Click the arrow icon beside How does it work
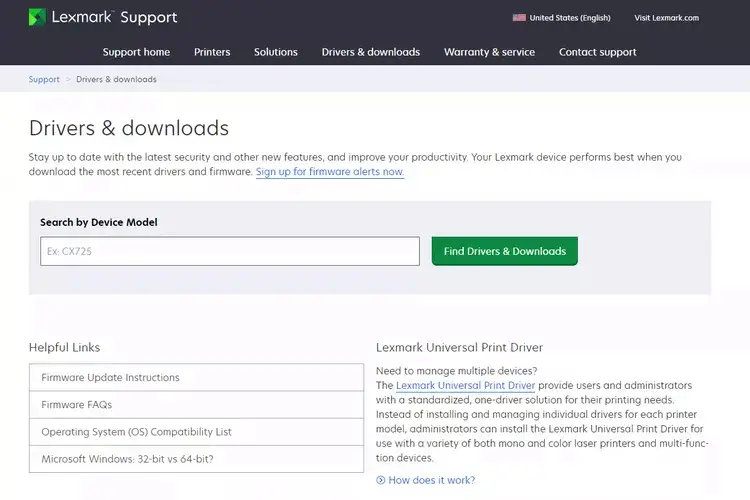 coord(380,480)
